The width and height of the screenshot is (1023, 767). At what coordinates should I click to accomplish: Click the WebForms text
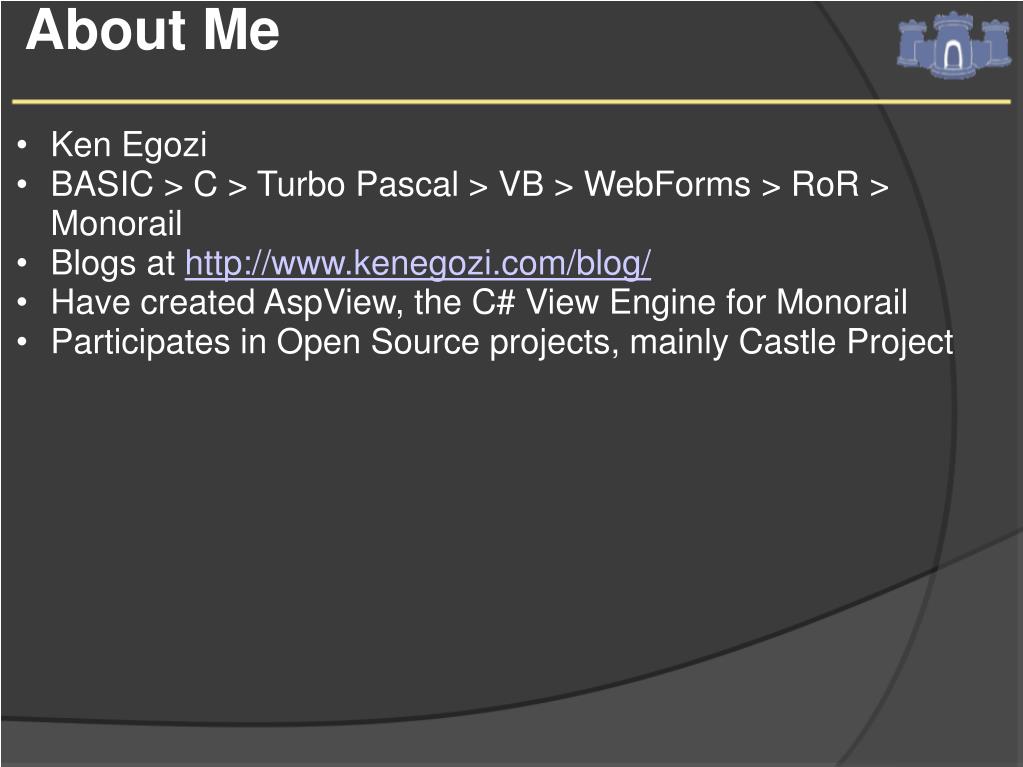pyautogui.click(x=667, y=184)
